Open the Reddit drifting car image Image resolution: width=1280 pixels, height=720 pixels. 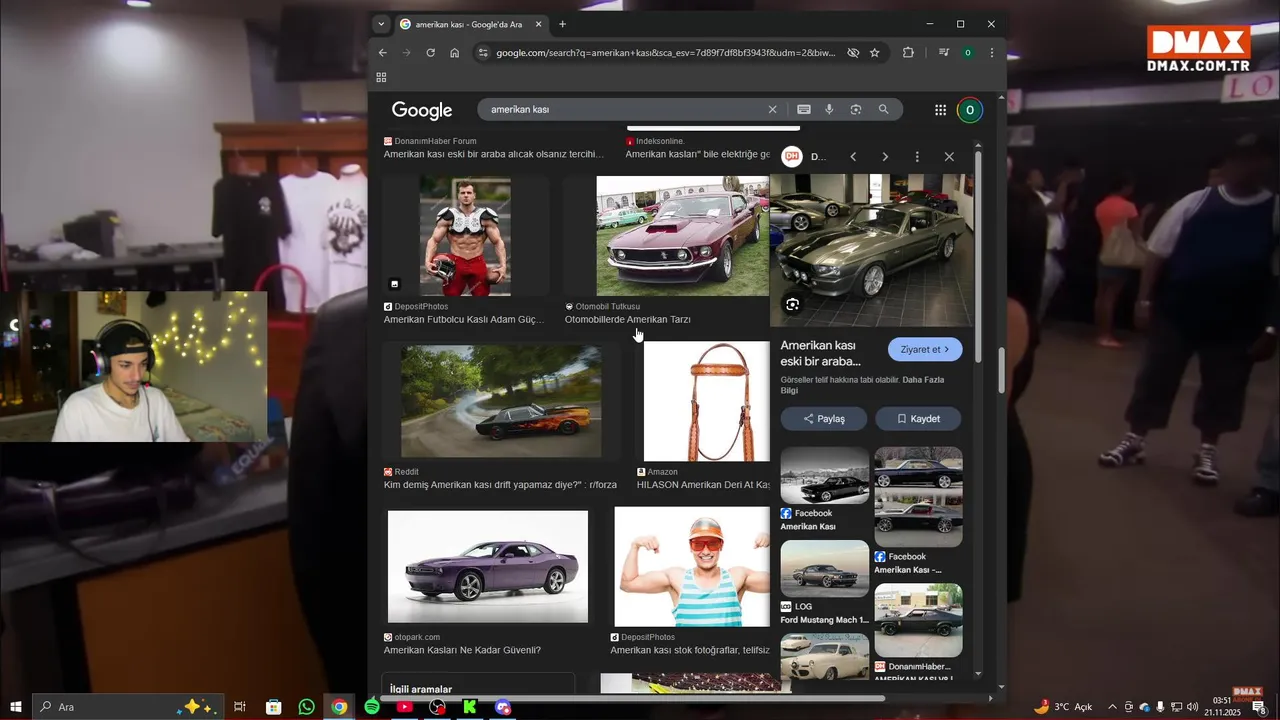click(x=501, y=401)
